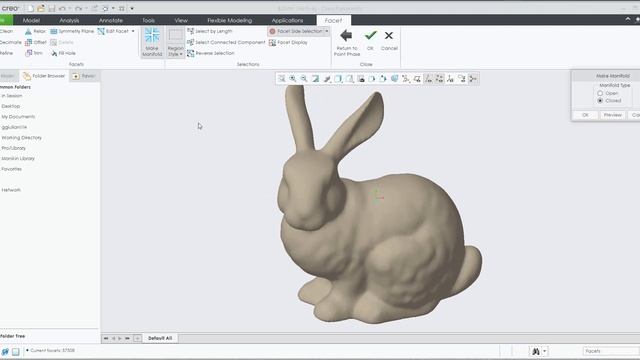Collapse the ribbon with the chevron arrow
Image resolution: width=640 pixels, height=360 pixels.
point(628,19)
